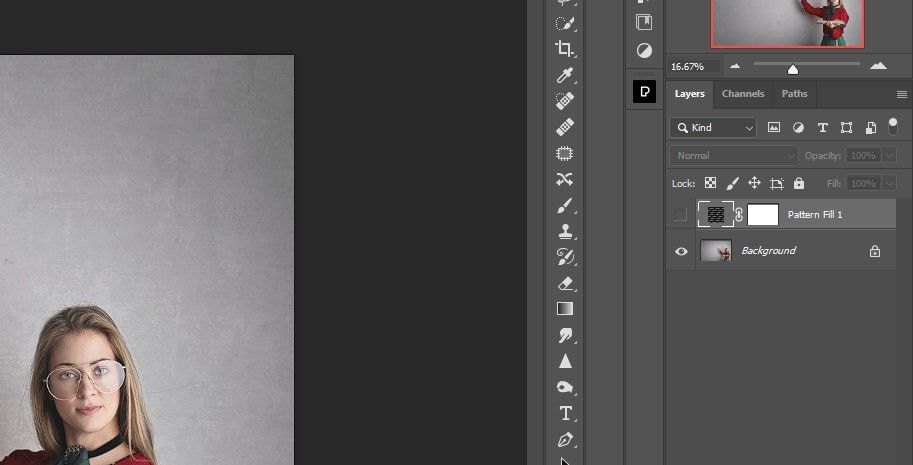Screen dimensions: 913x465
Task: Select the Sharpen triangle tool
Action: (565, 361)
